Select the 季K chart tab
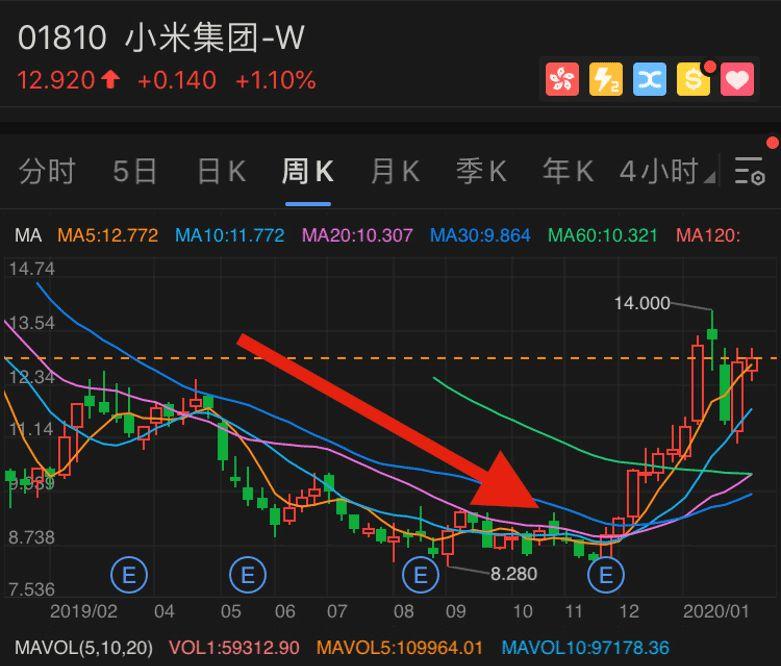The image size is (781, 666). click(481, 171)
